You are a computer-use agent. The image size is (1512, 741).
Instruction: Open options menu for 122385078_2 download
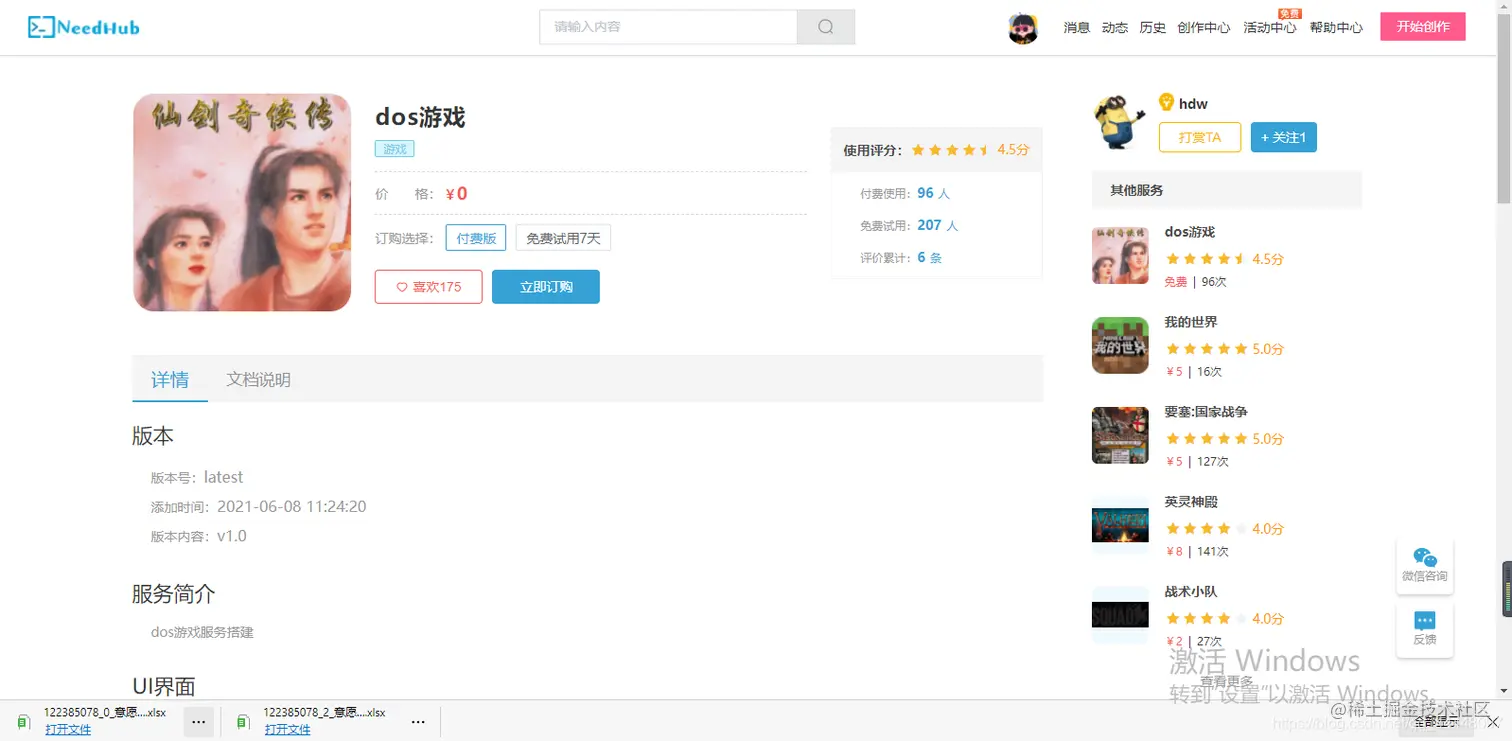click(x=419, y=721)
